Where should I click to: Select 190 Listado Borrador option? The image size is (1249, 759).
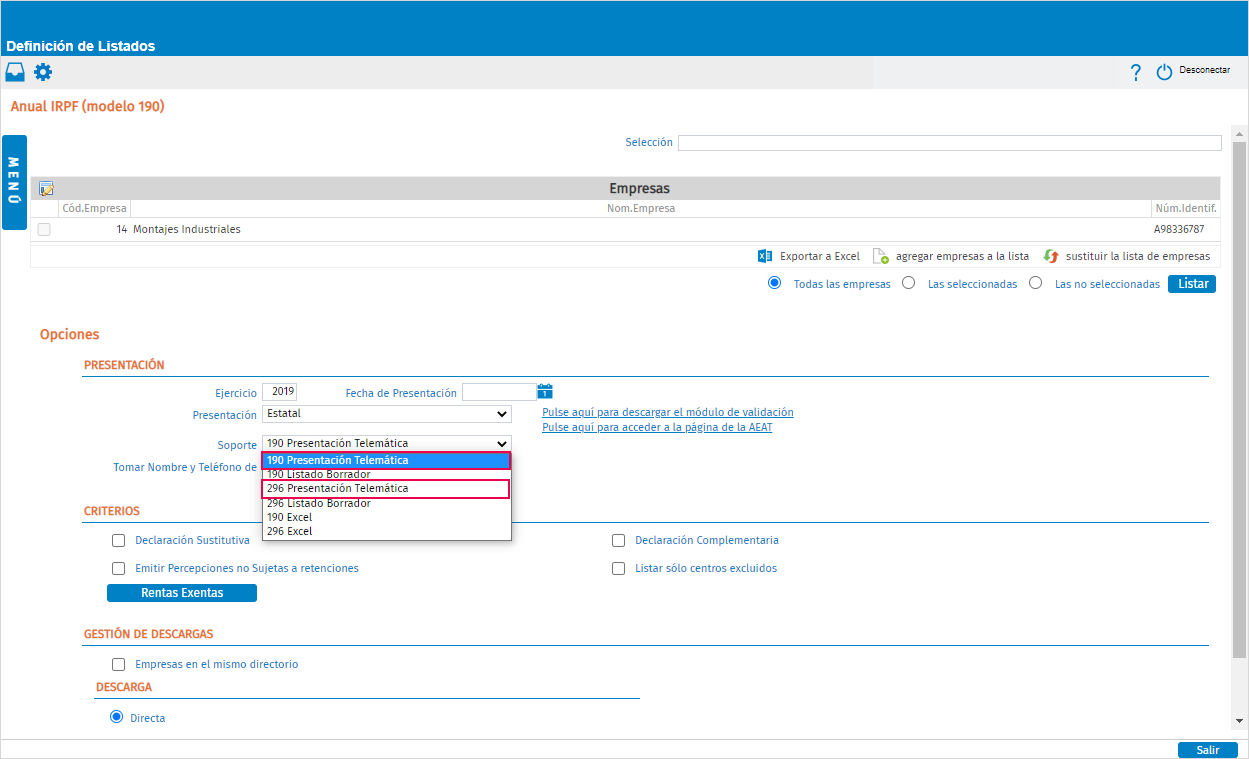coord(387,474)
